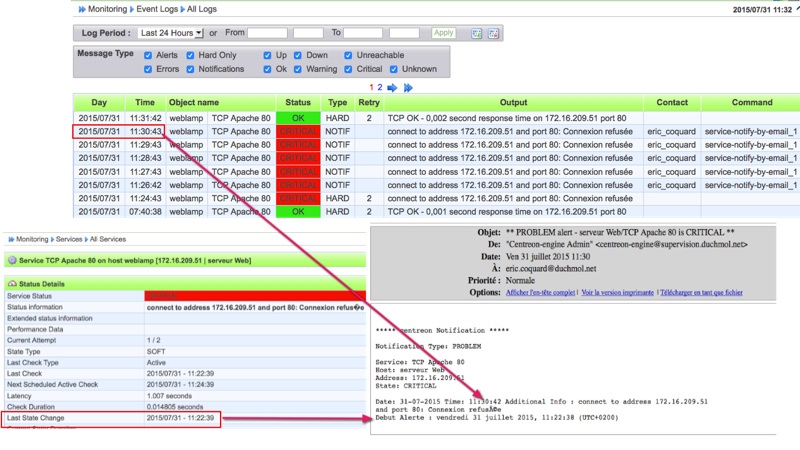The height and width of the screenshot is (450, 800).
Task: Open the Log Period dropdown
Action: 171,33
